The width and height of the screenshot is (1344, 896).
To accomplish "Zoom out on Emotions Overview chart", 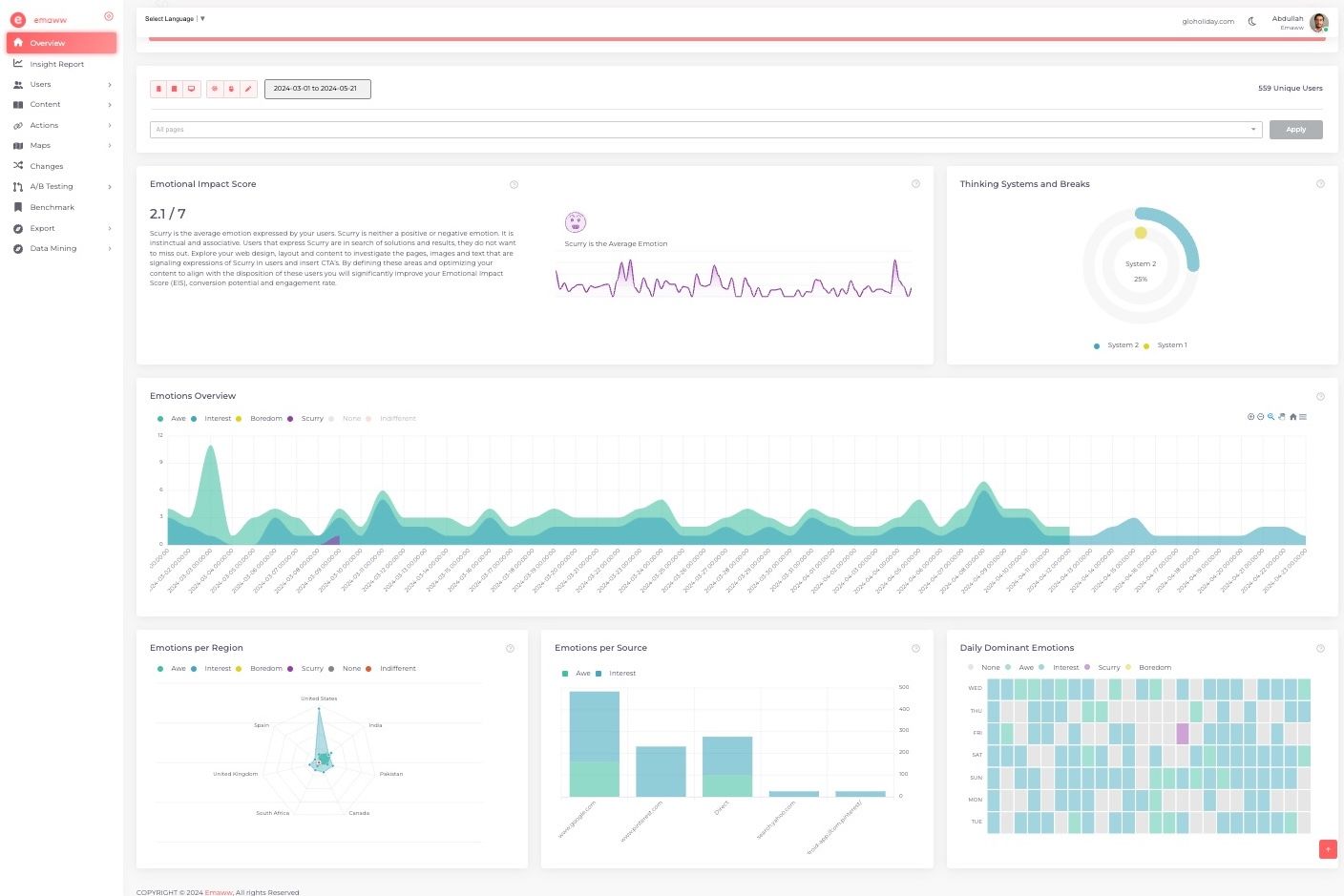I will (1261, 417).
